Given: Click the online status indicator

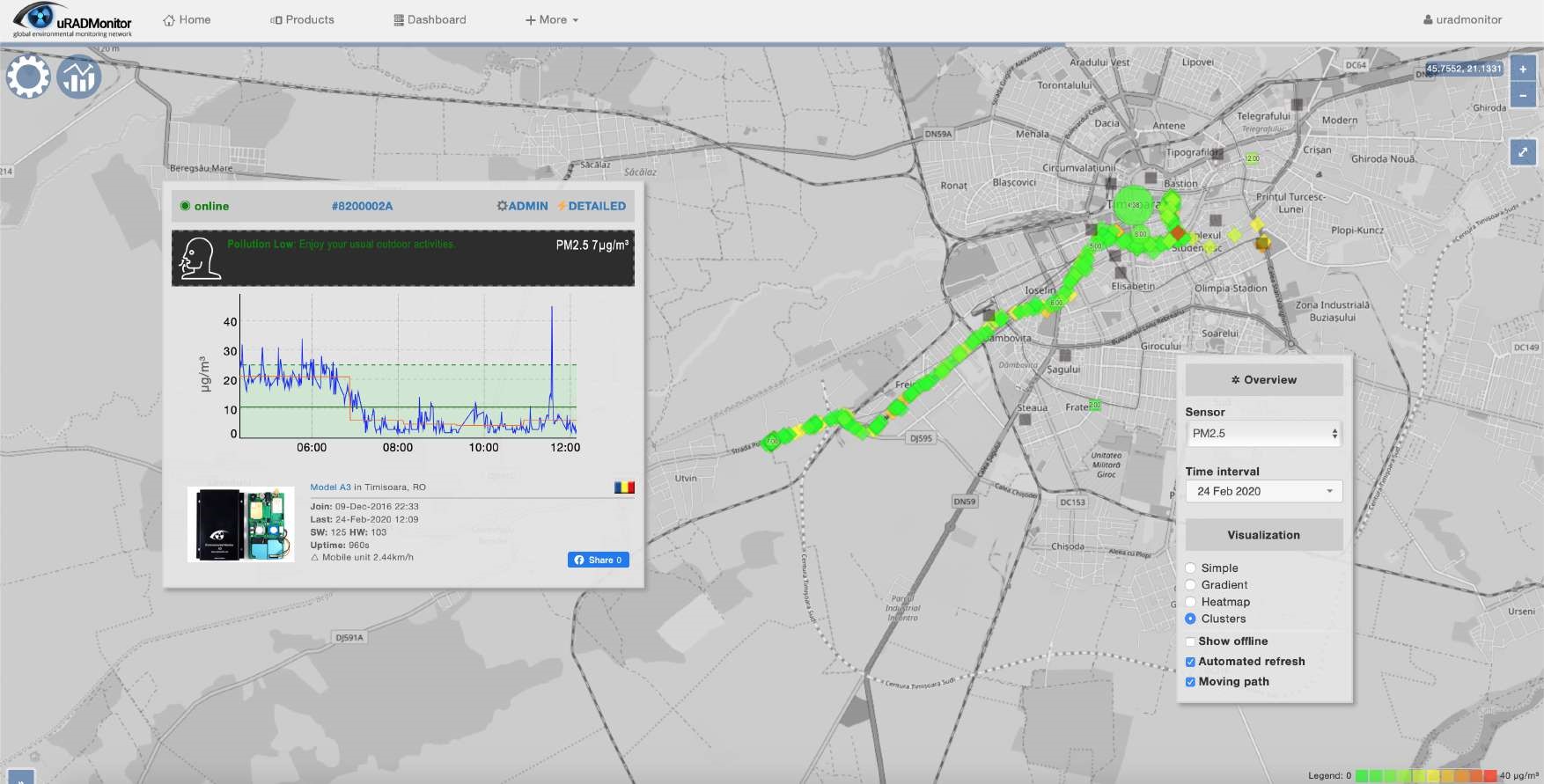Looking at the screenshot, I should click(x=204, y=206).
